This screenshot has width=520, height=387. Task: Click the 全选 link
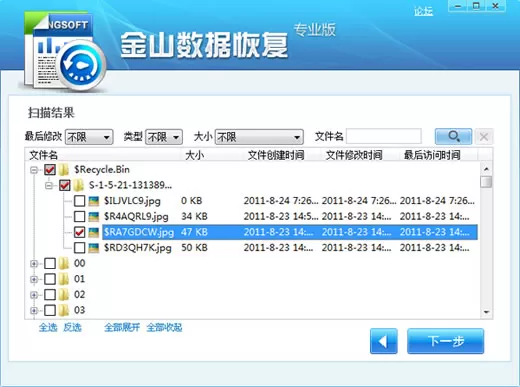point(48,328)
